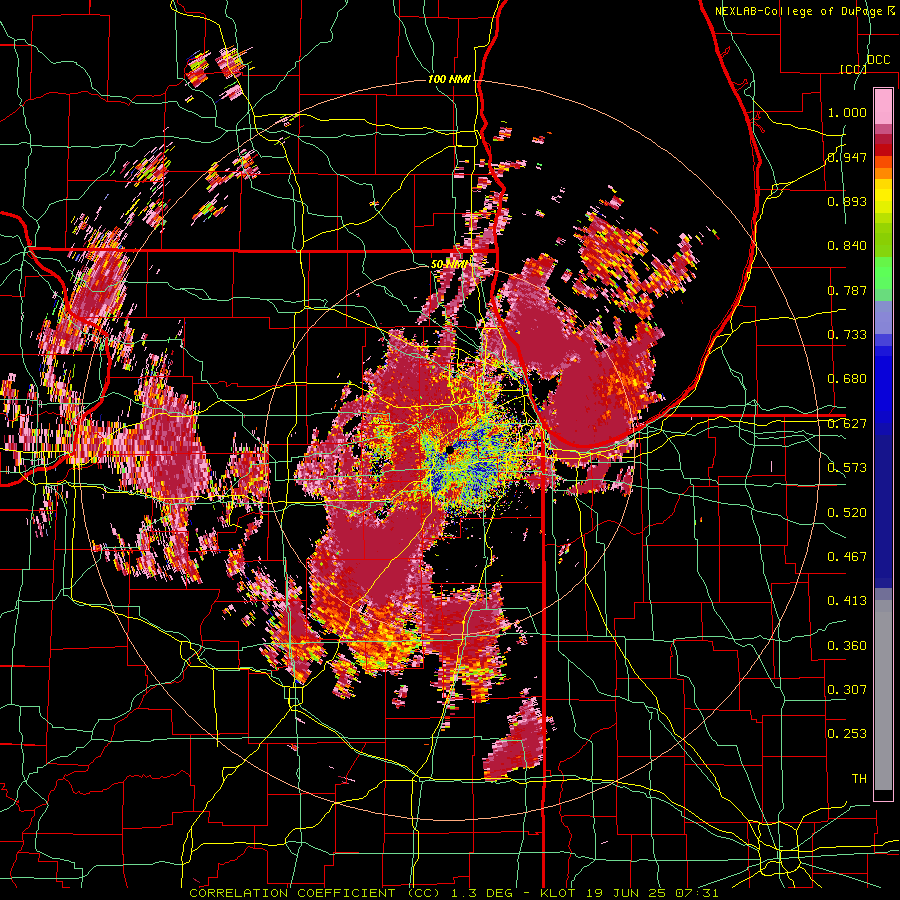Select the 0.680 scale value
The width and height of the screenshot is (900, 900).
(847, 379)
